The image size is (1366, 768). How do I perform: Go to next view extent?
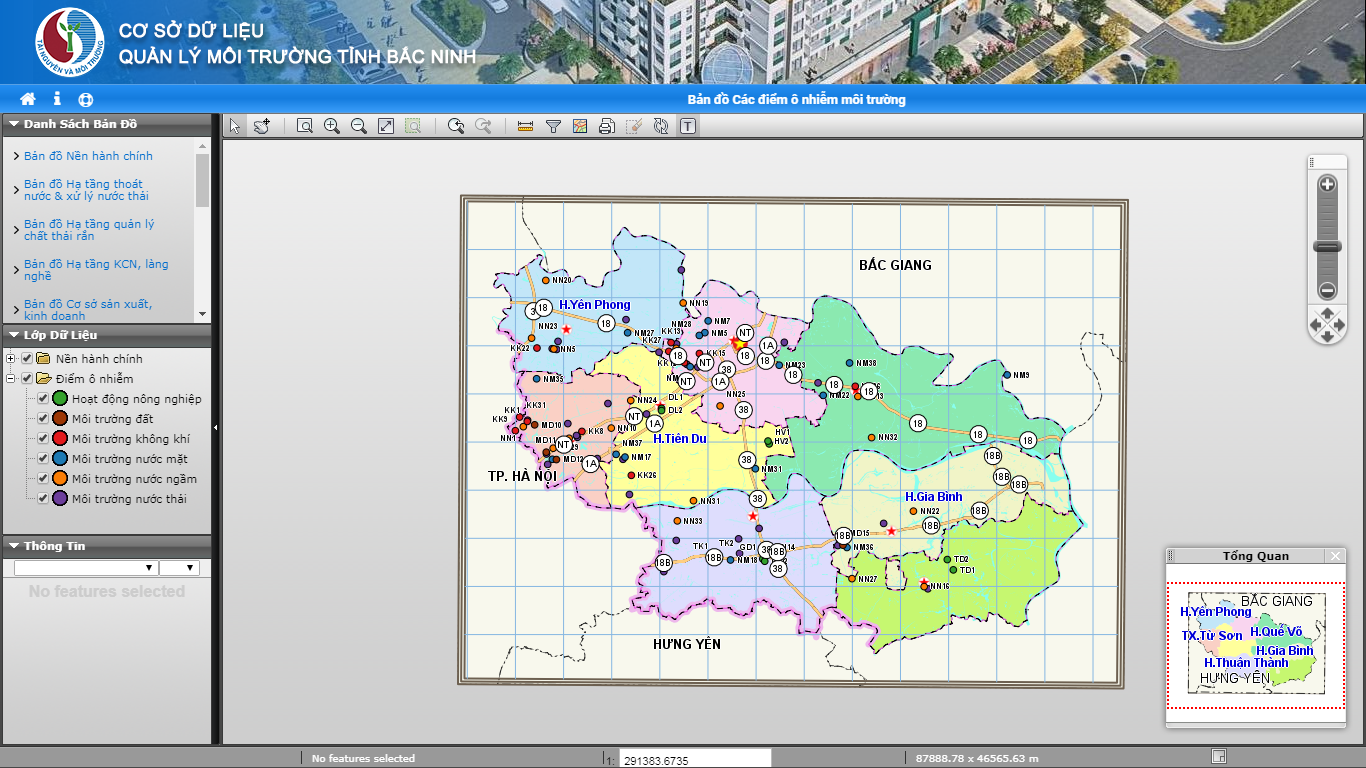click(483, 126)
